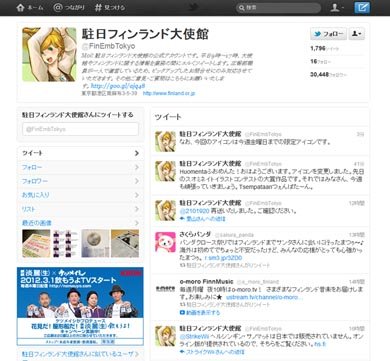
Task: Click the o-moro FinnMusic avatar
Action: tap(165, 289)
